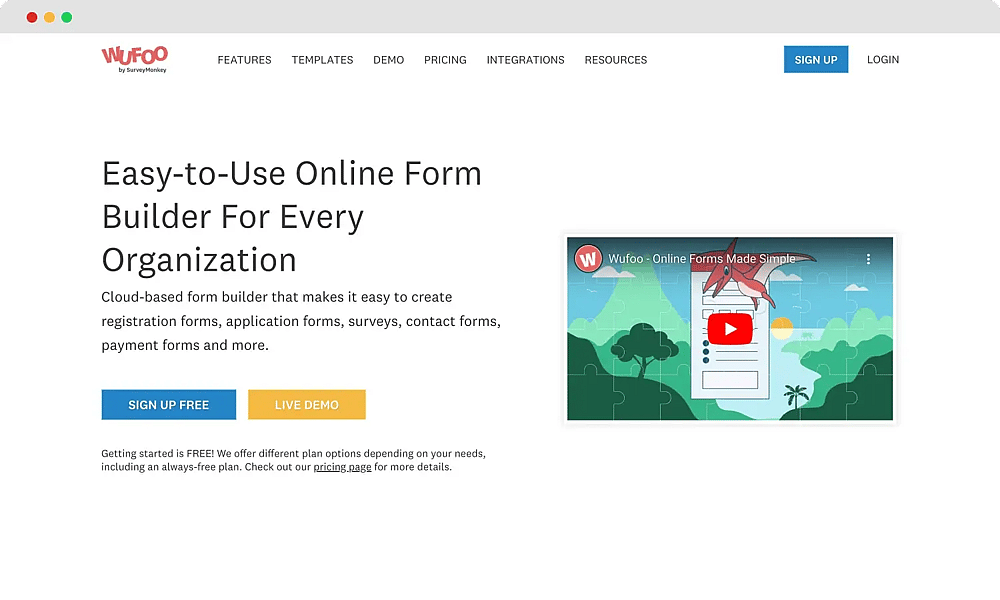
Task: Open the video's three-dot options menu
Action: coord(868,259)
